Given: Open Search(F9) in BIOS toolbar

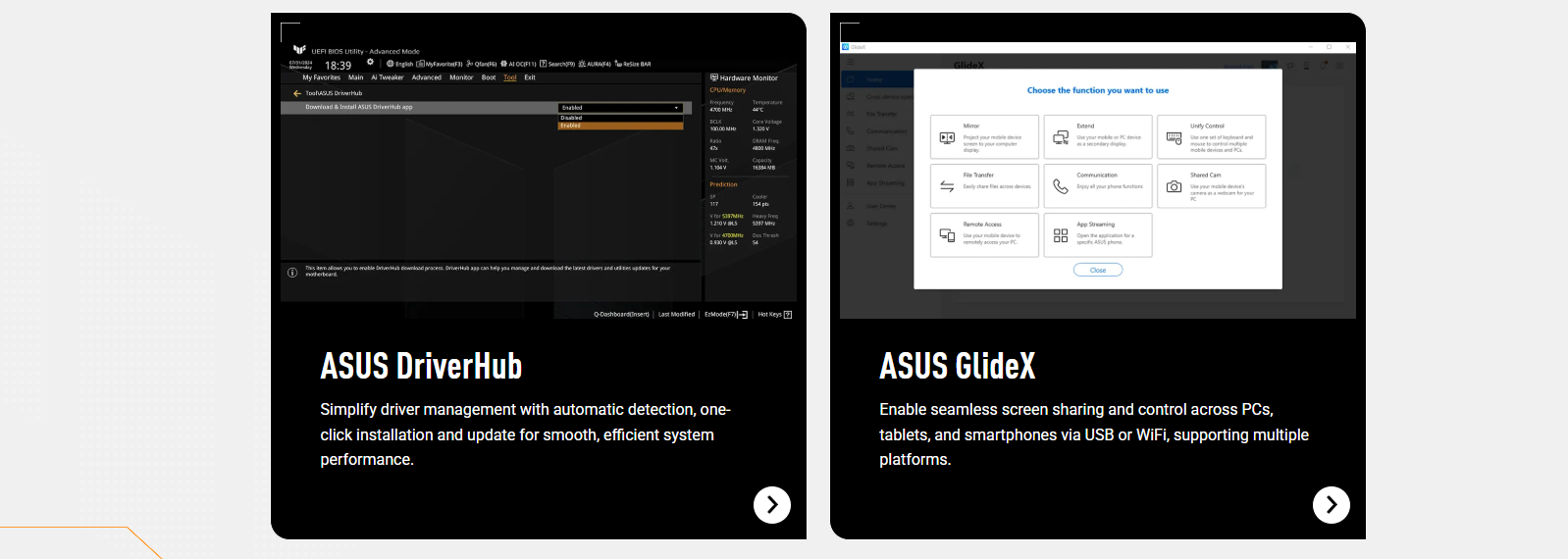Looking at the screenshot, I should pos(557,64).
